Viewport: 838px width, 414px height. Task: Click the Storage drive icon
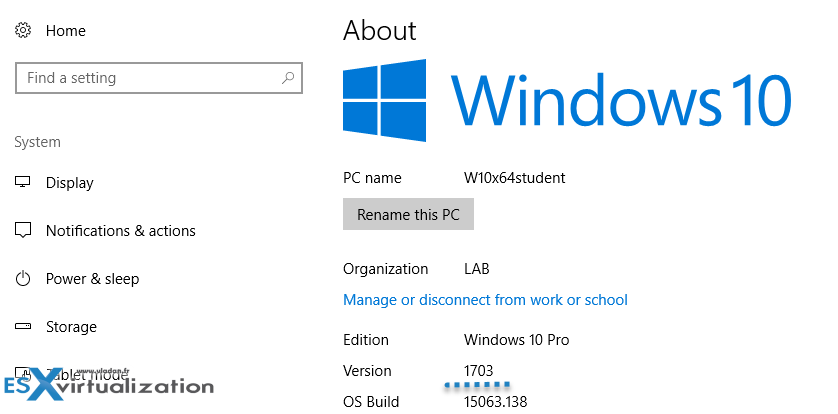coord(23,326)
